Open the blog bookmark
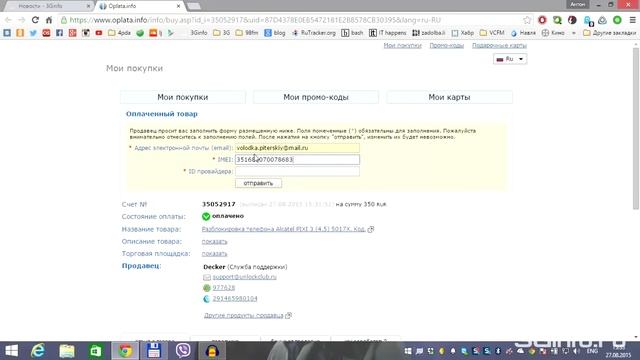640x360 pixels. (275, 33)
